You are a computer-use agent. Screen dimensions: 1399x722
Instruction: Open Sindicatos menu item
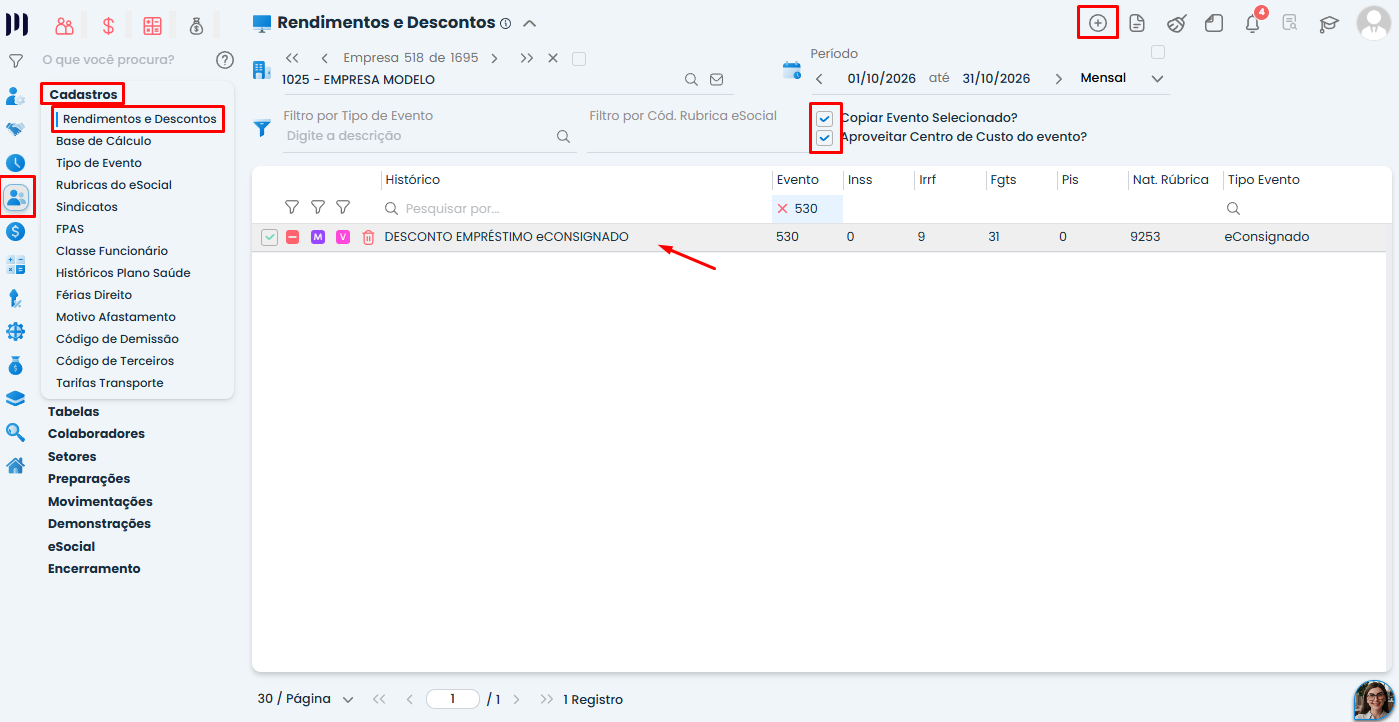click(87, 207)
